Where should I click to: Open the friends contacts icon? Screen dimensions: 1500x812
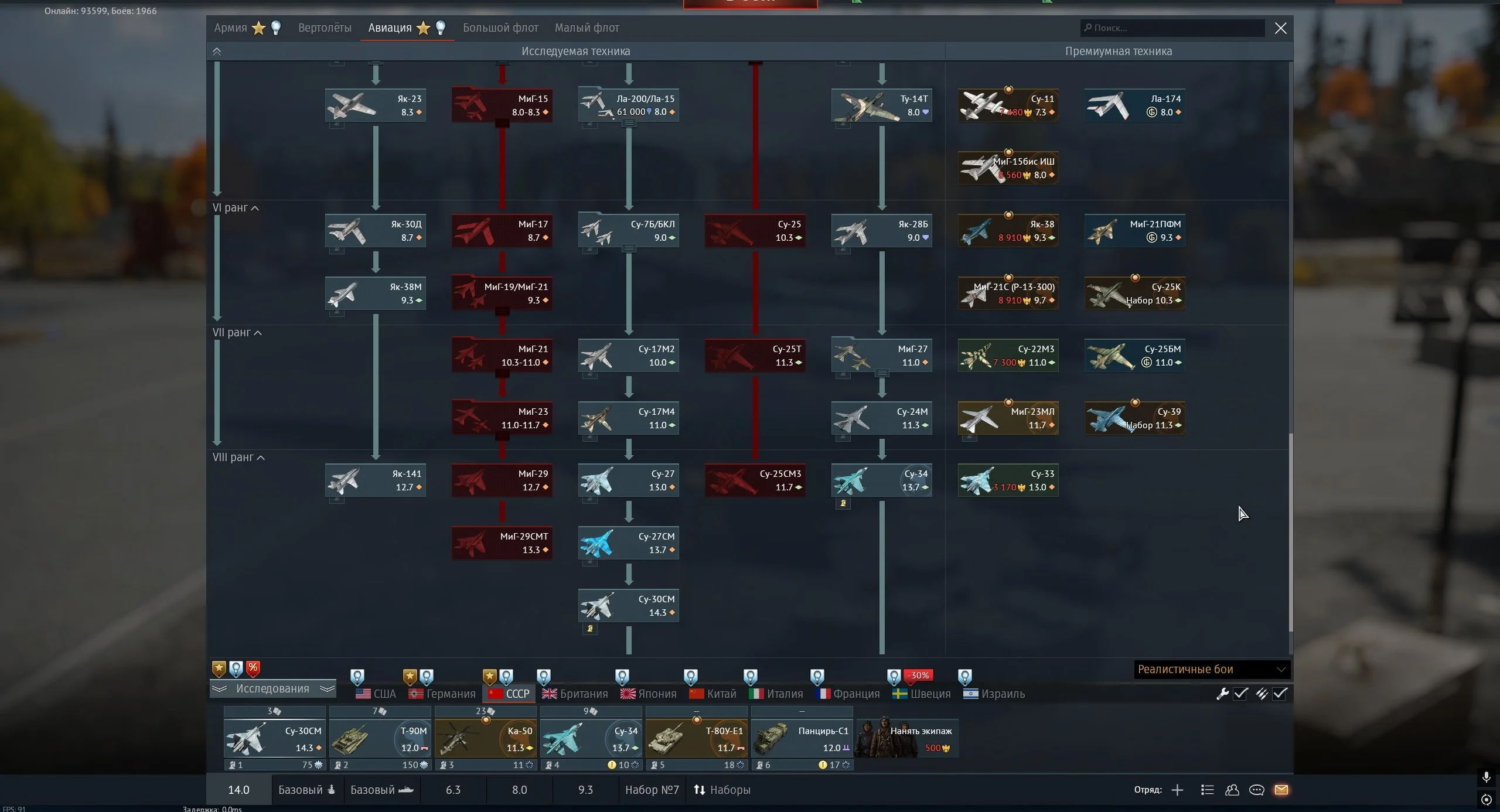(1232, 790)
